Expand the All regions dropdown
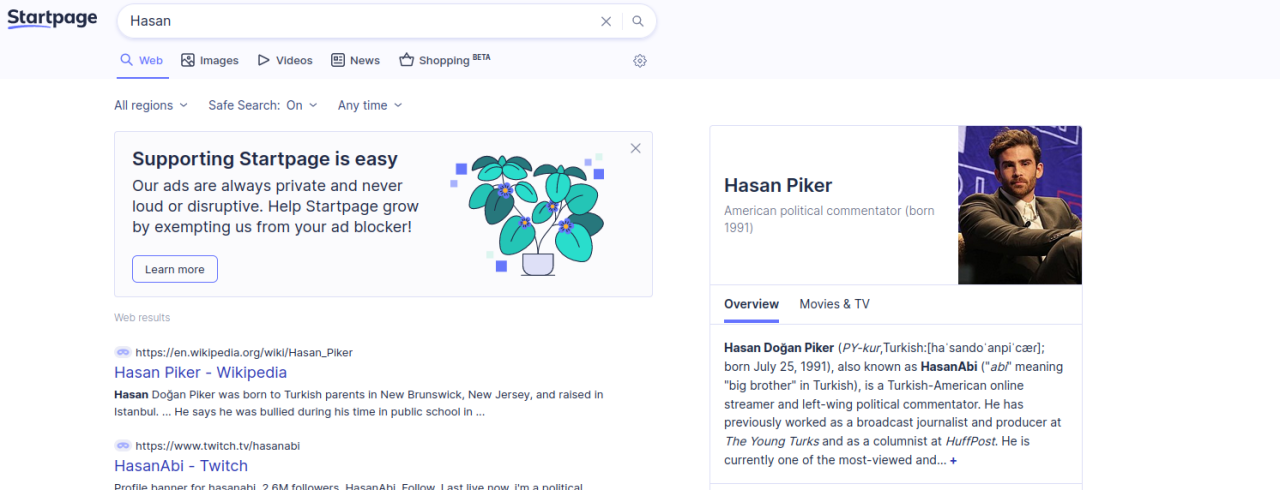 point(151,105)
